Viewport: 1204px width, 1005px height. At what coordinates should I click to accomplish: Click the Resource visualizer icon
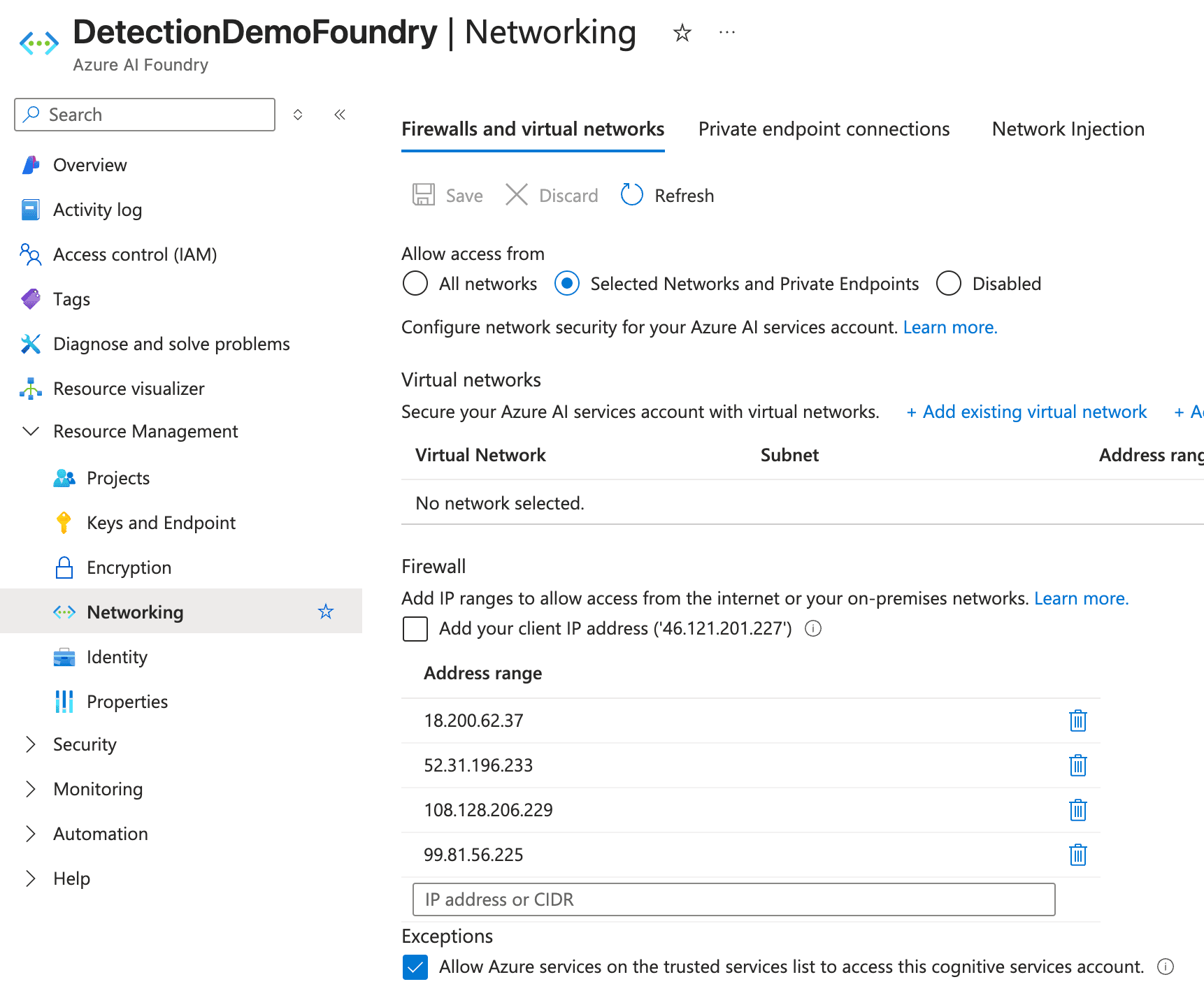click(31, 389)
